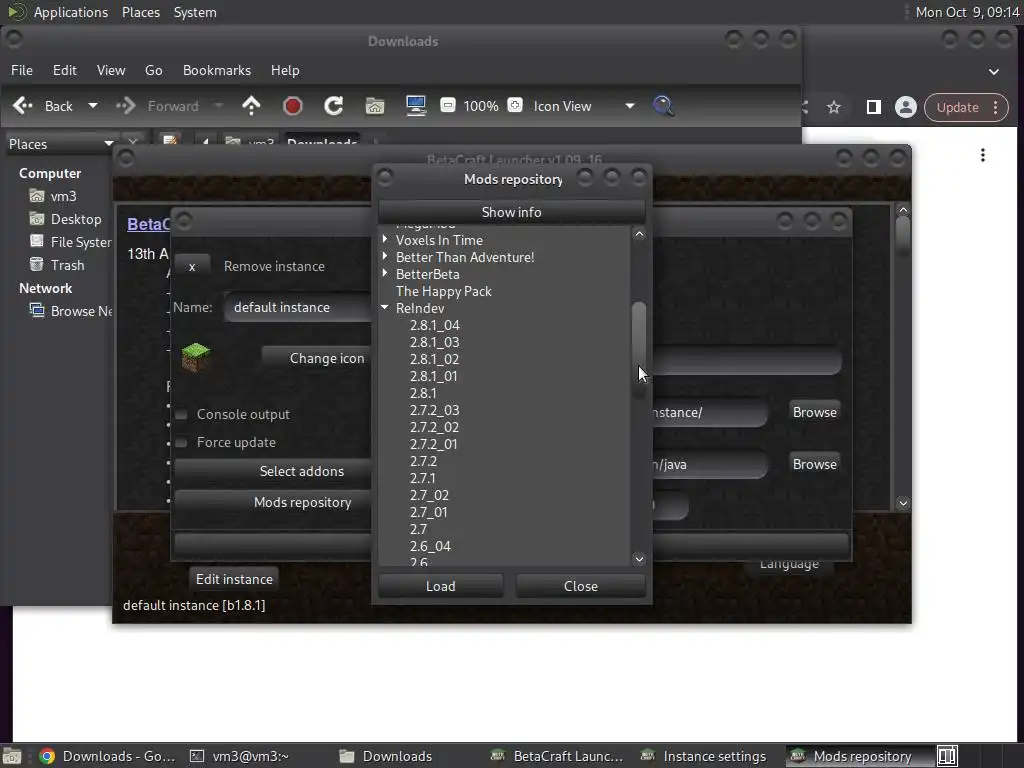Zoom out with the minus icon
The width and height of the screenshot is (1024, 768).
[447, 105]
